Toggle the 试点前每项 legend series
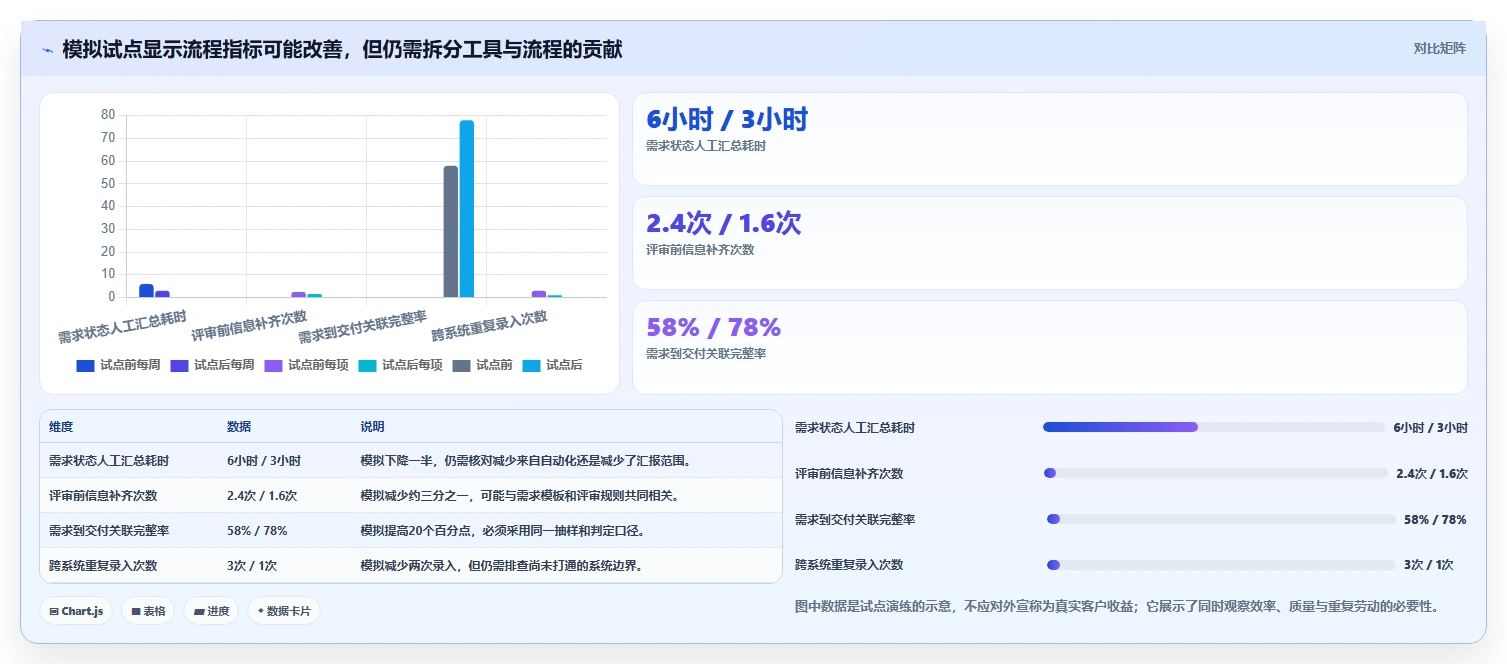Viewport: 1507px width, 664px height. [306, 365]
